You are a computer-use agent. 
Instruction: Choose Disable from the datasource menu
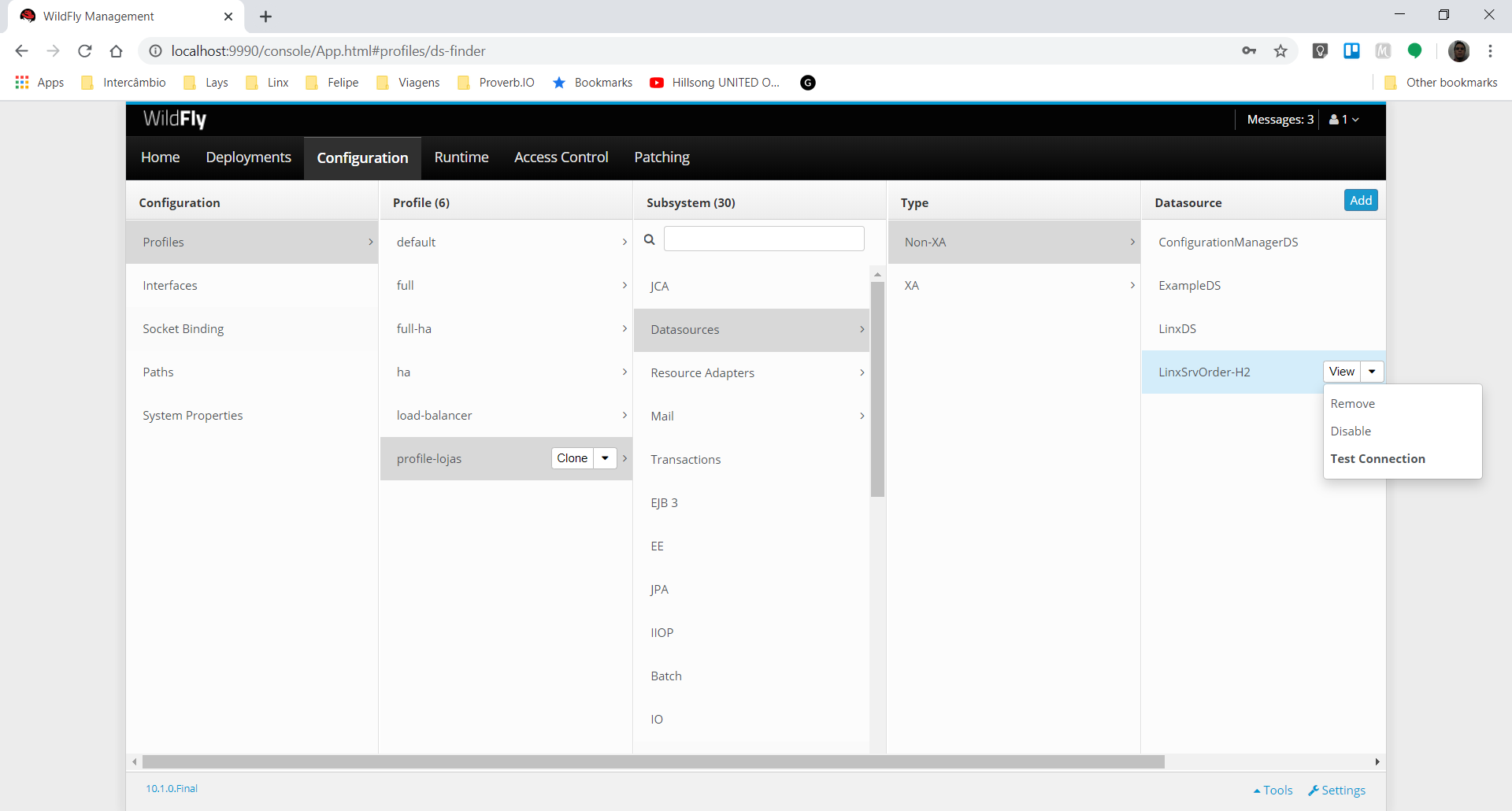pyautogui.click(x=1351, y=431)
